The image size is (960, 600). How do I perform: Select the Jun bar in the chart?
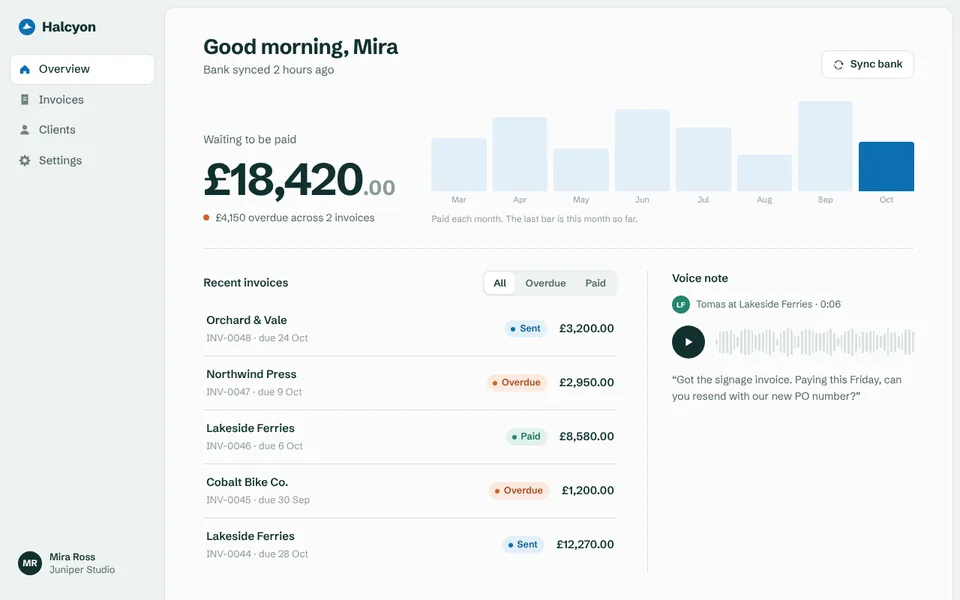click(642, 151)
